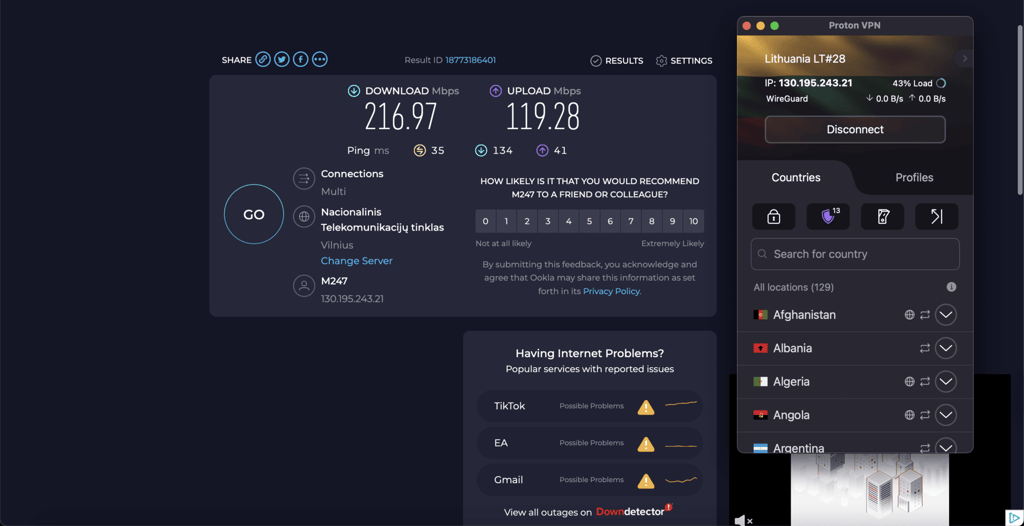Click the upload latency icon near 41
Viewport: 1024px width, 526px height.
pos(542,150)
